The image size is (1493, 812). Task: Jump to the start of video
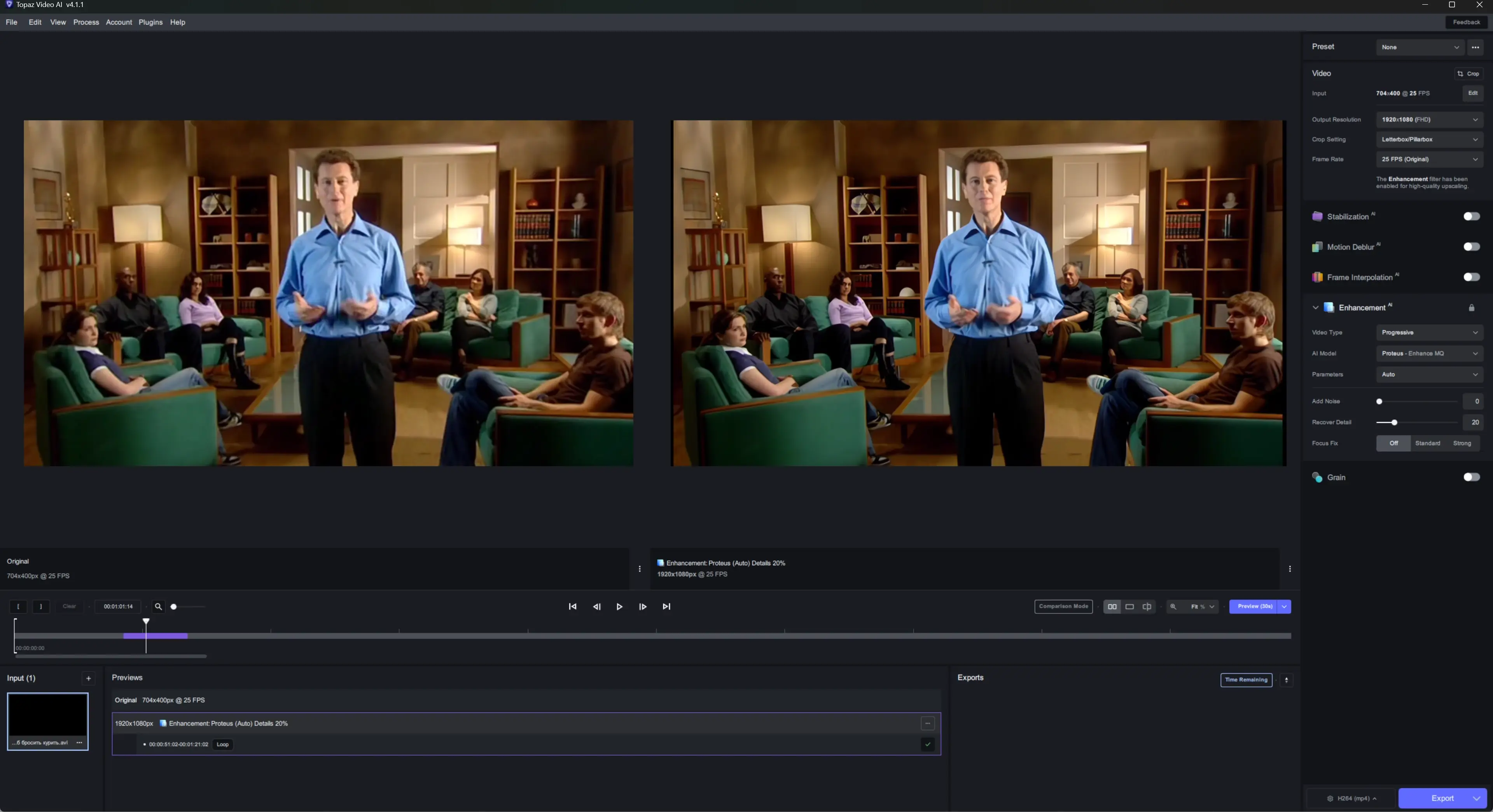573,606
